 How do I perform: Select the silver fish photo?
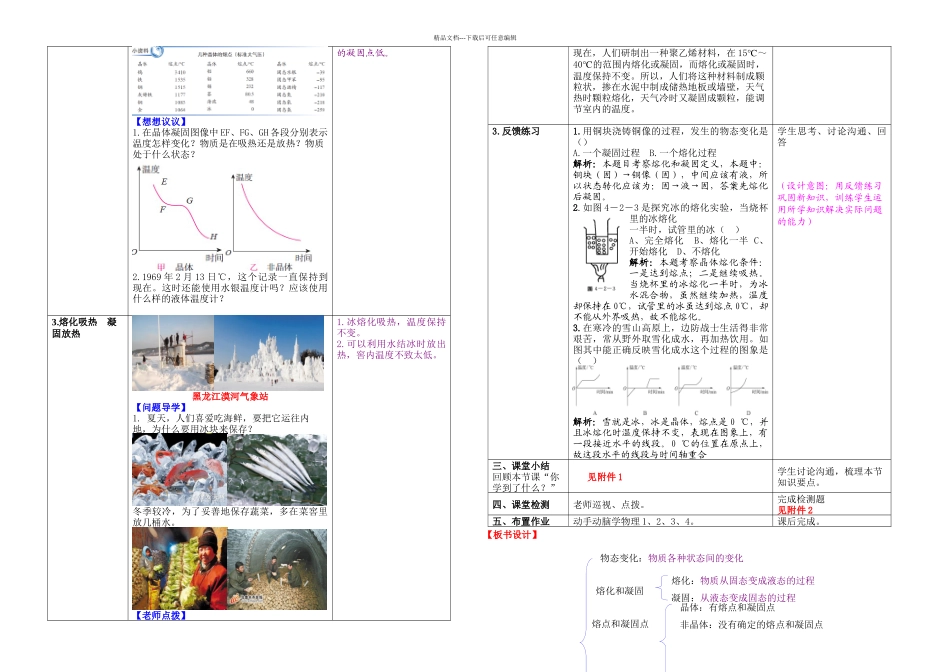[x=277, y=469]
